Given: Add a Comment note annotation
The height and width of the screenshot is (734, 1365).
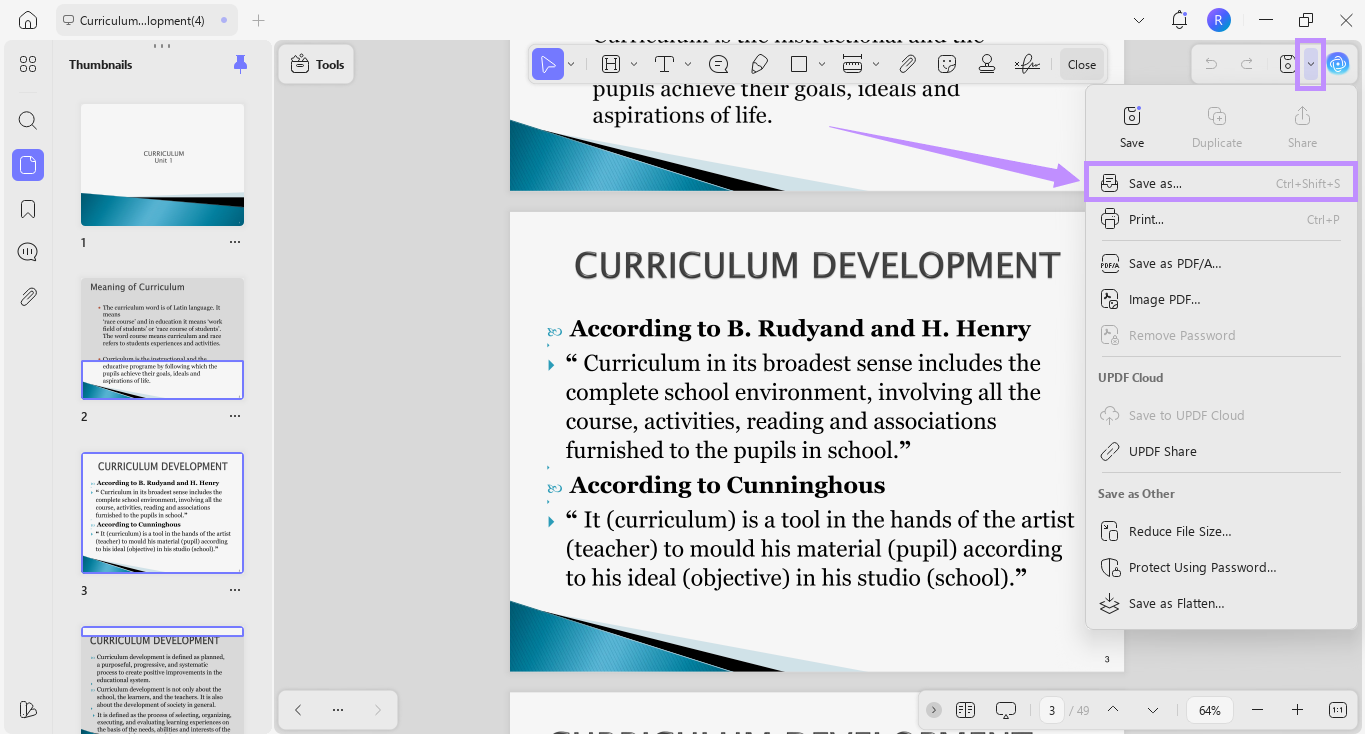Looking at the screenshot, I should (718, 64).
